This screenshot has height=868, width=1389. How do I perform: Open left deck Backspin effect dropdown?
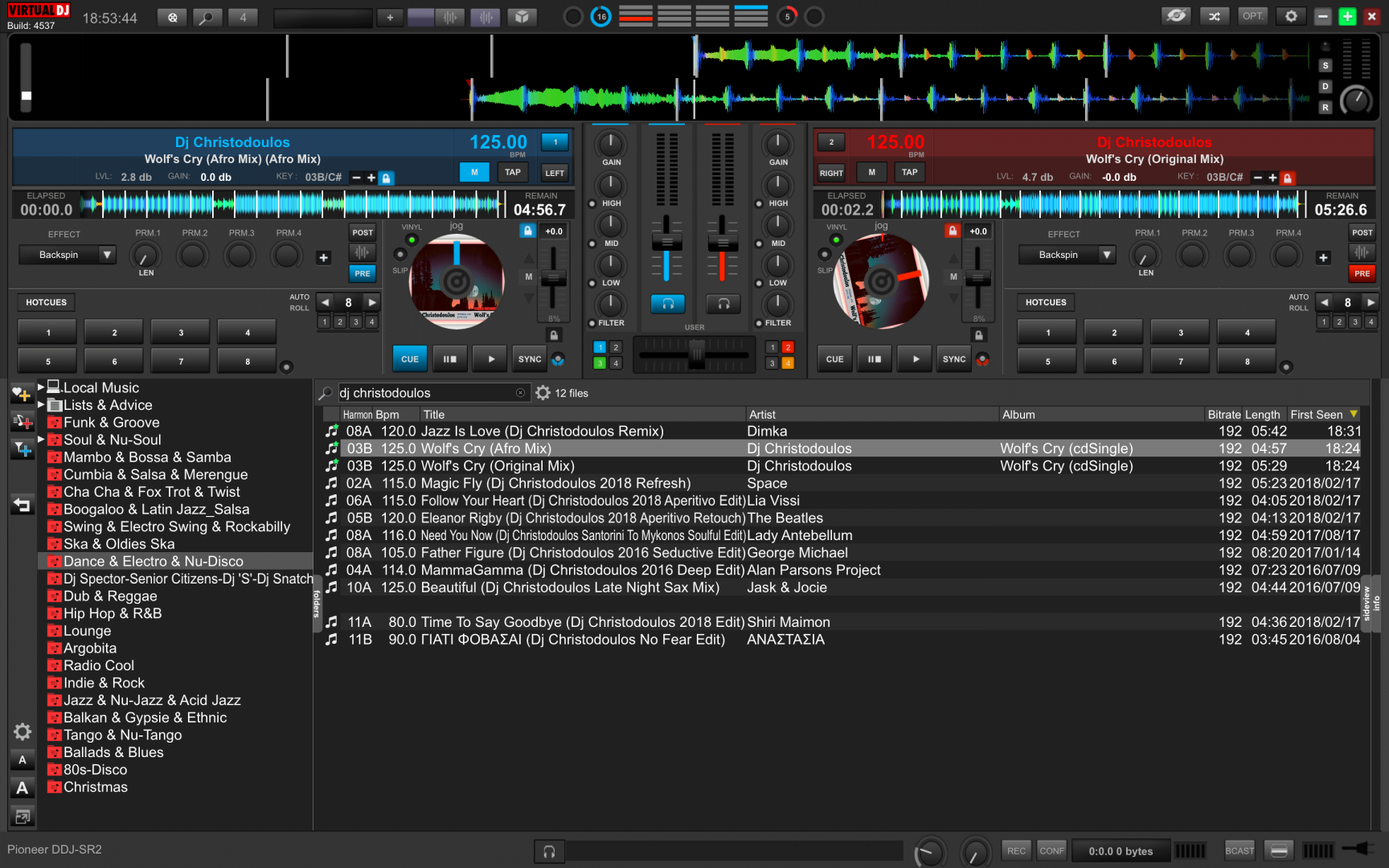107,255
